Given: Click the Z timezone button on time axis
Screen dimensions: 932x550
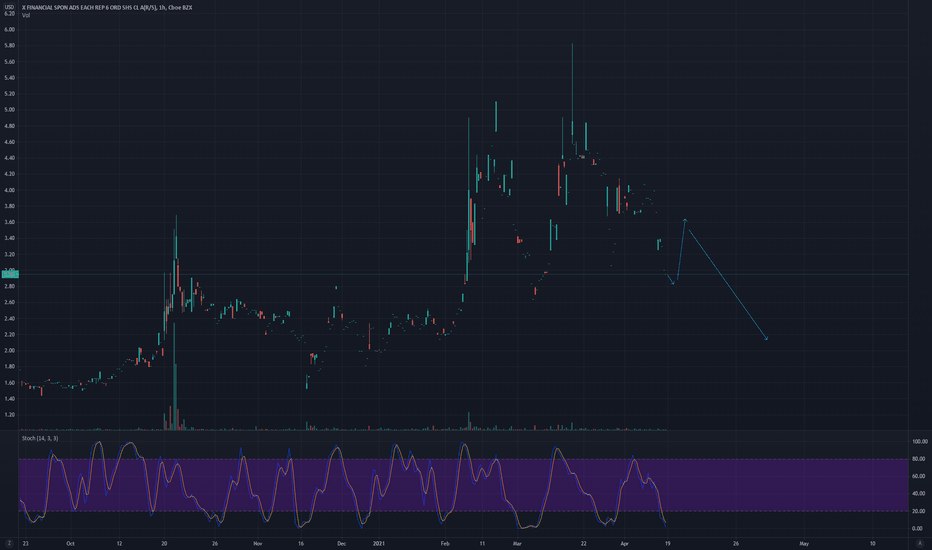Looking at the screenshot, I should coord(9,543).
